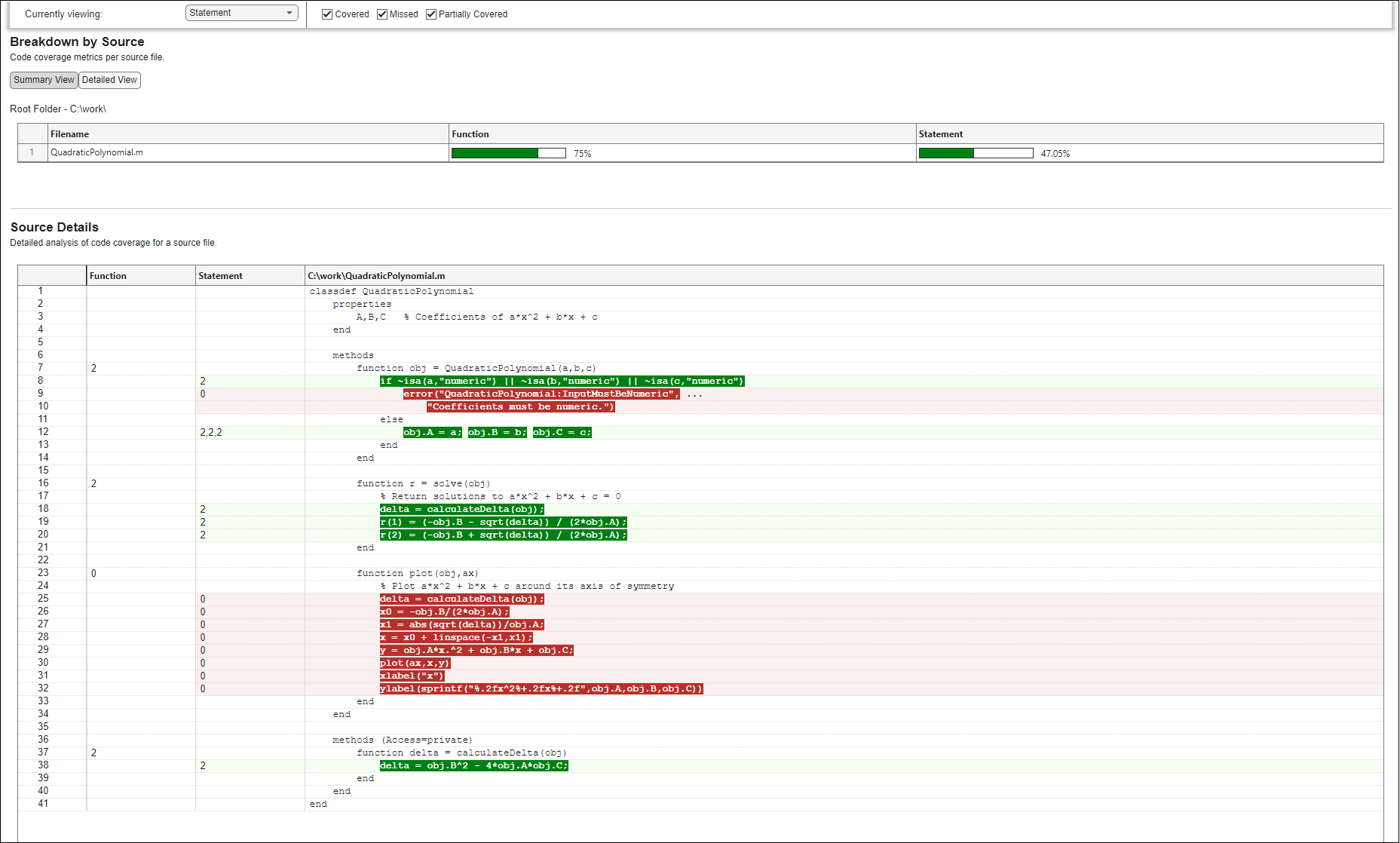The height and width of the screenshot is (843, 1400).
Task: Click the covered delta = obj.B^2 statement
Action: [473, 766]
